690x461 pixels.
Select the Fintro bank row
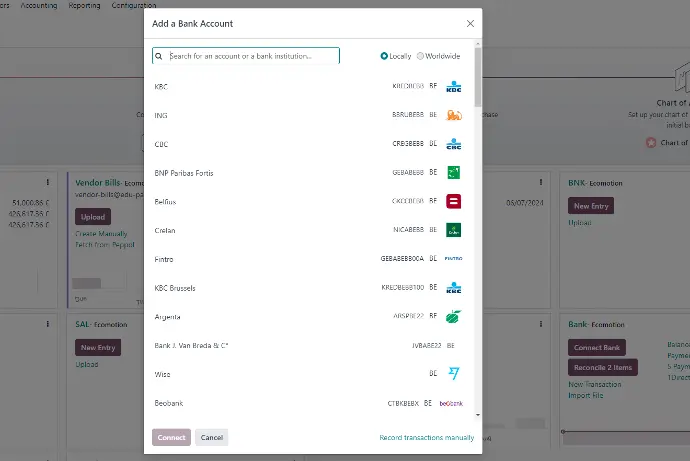click(x=308, y=259)
